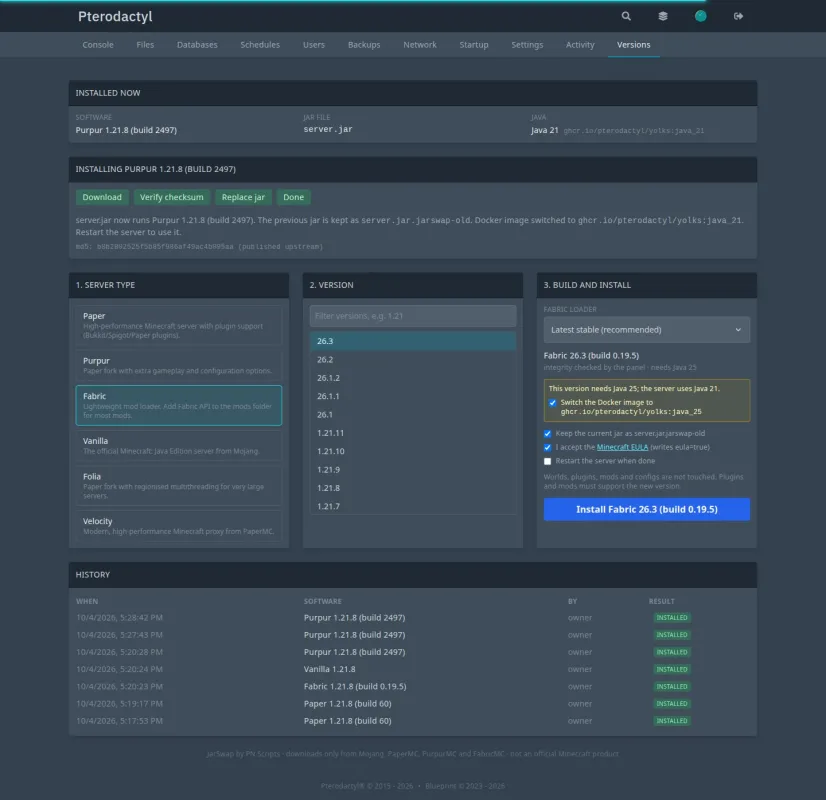The height and width of the screenshot is (800, 826).
Task: Select version 1.21.7 in the list
Action: [413, 506]
